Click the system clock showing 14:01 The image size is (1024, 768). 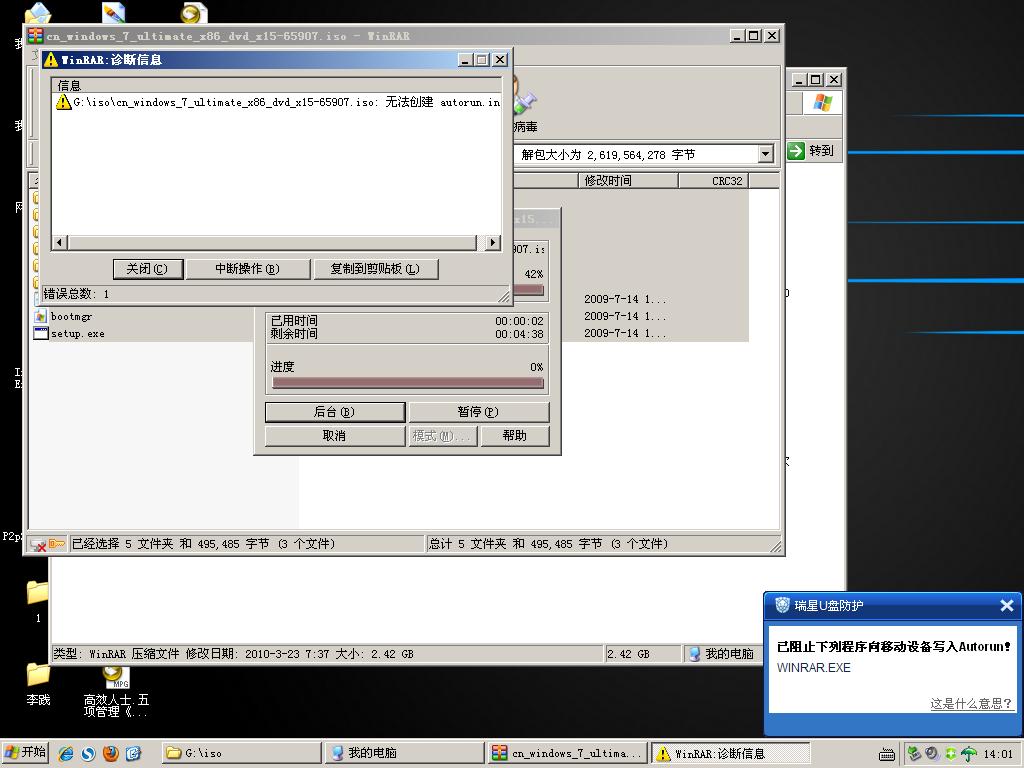point(998,754)
